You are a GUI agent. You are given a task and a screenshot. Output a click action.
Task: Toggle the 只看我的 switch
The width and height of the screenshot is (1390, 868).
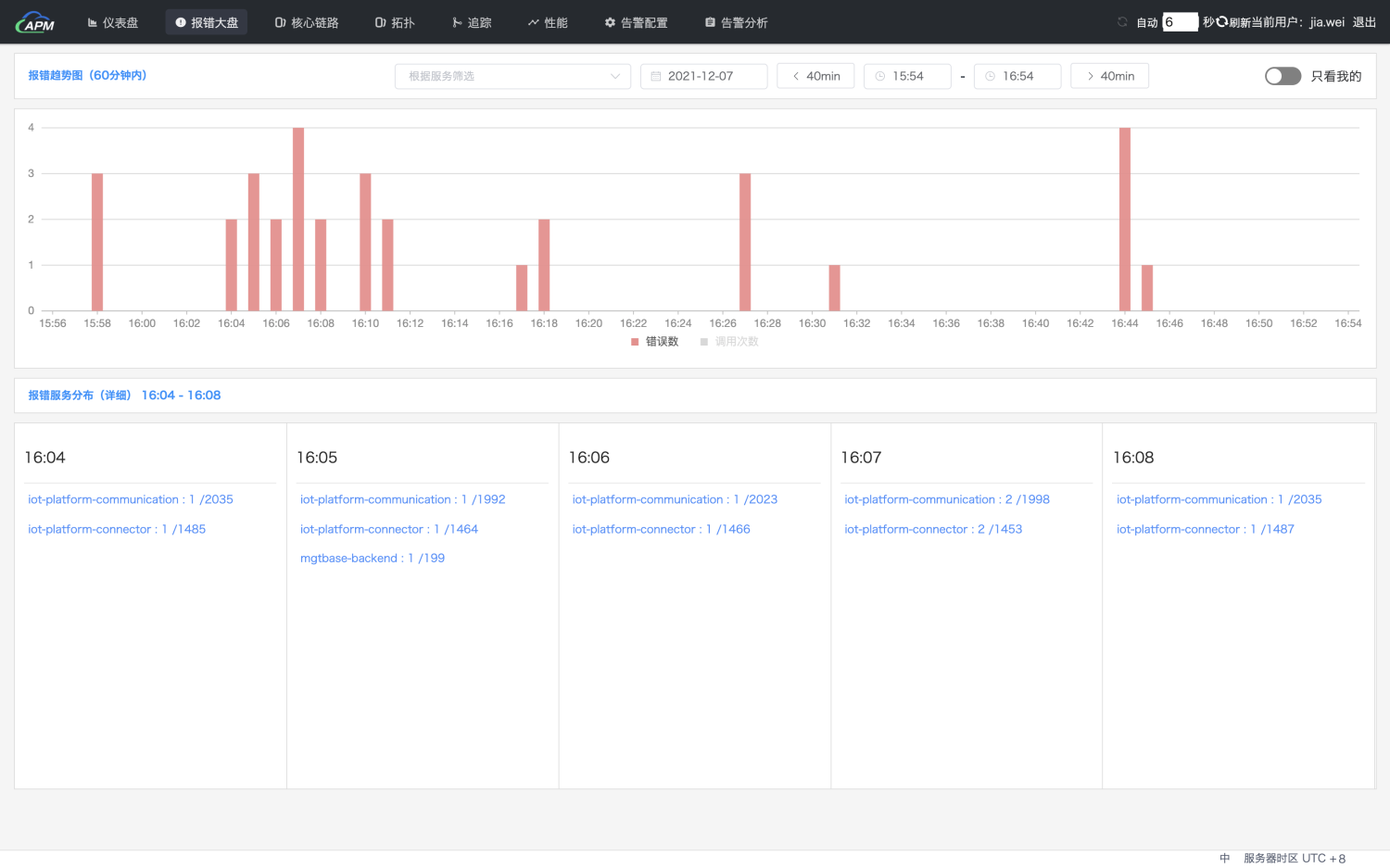pyautogui.click(x=1283, y=76)
